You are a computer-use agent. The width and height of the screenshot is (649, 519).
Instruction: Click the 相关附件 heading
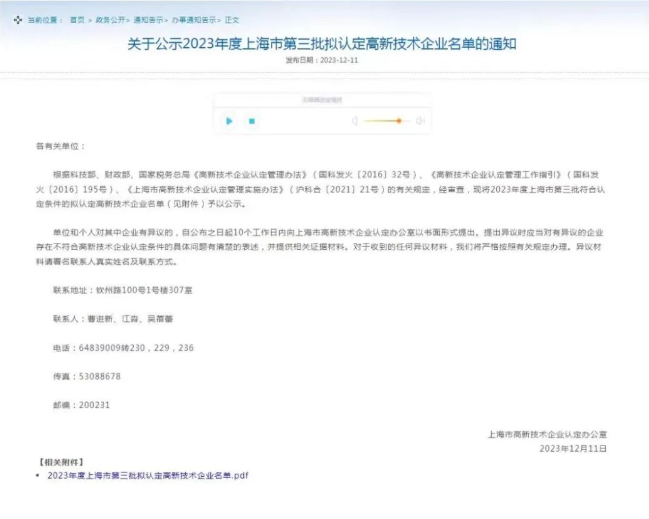tap(61, 462)
